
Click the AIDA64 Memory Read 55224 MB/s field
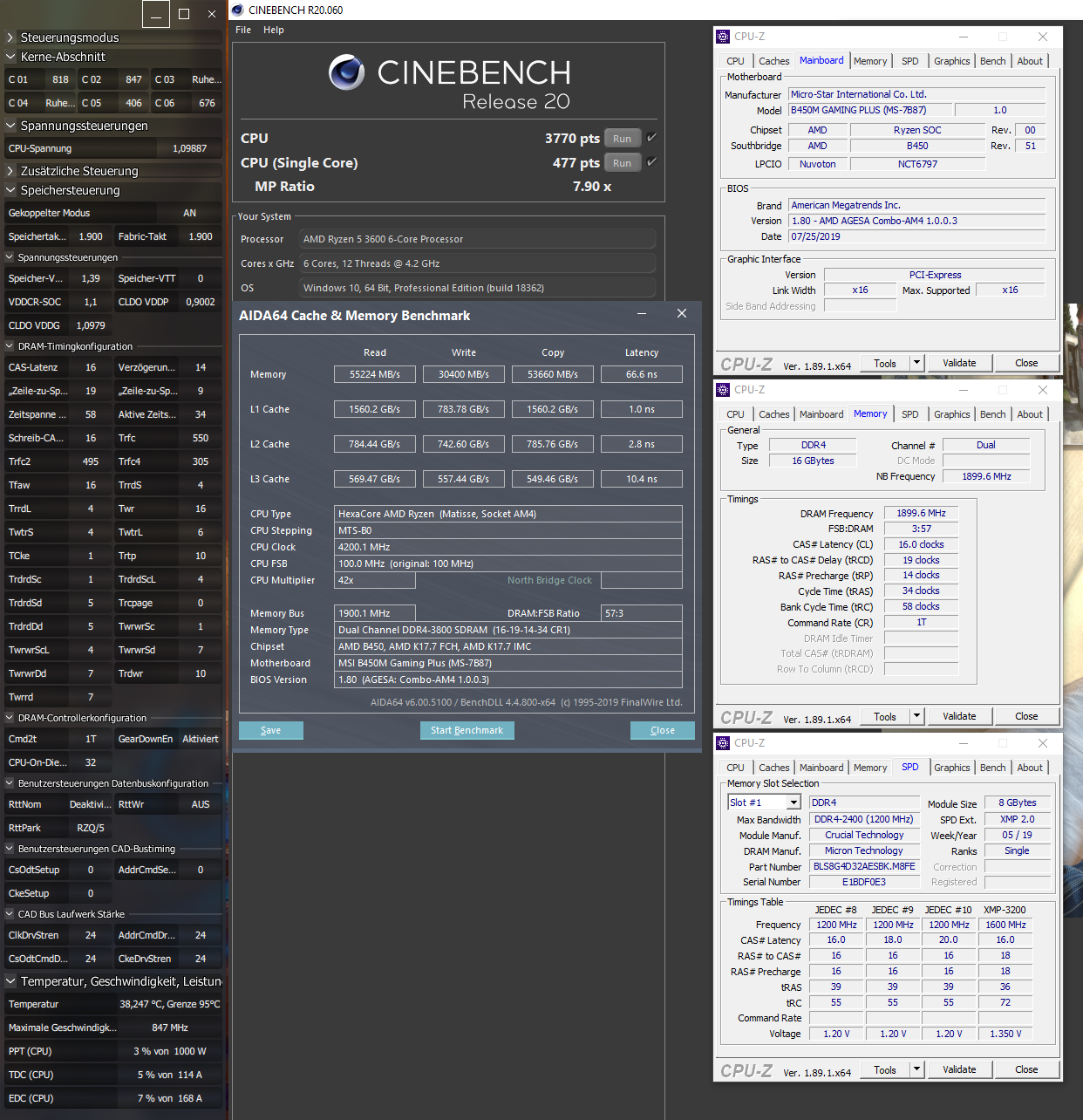coord(375,374)
